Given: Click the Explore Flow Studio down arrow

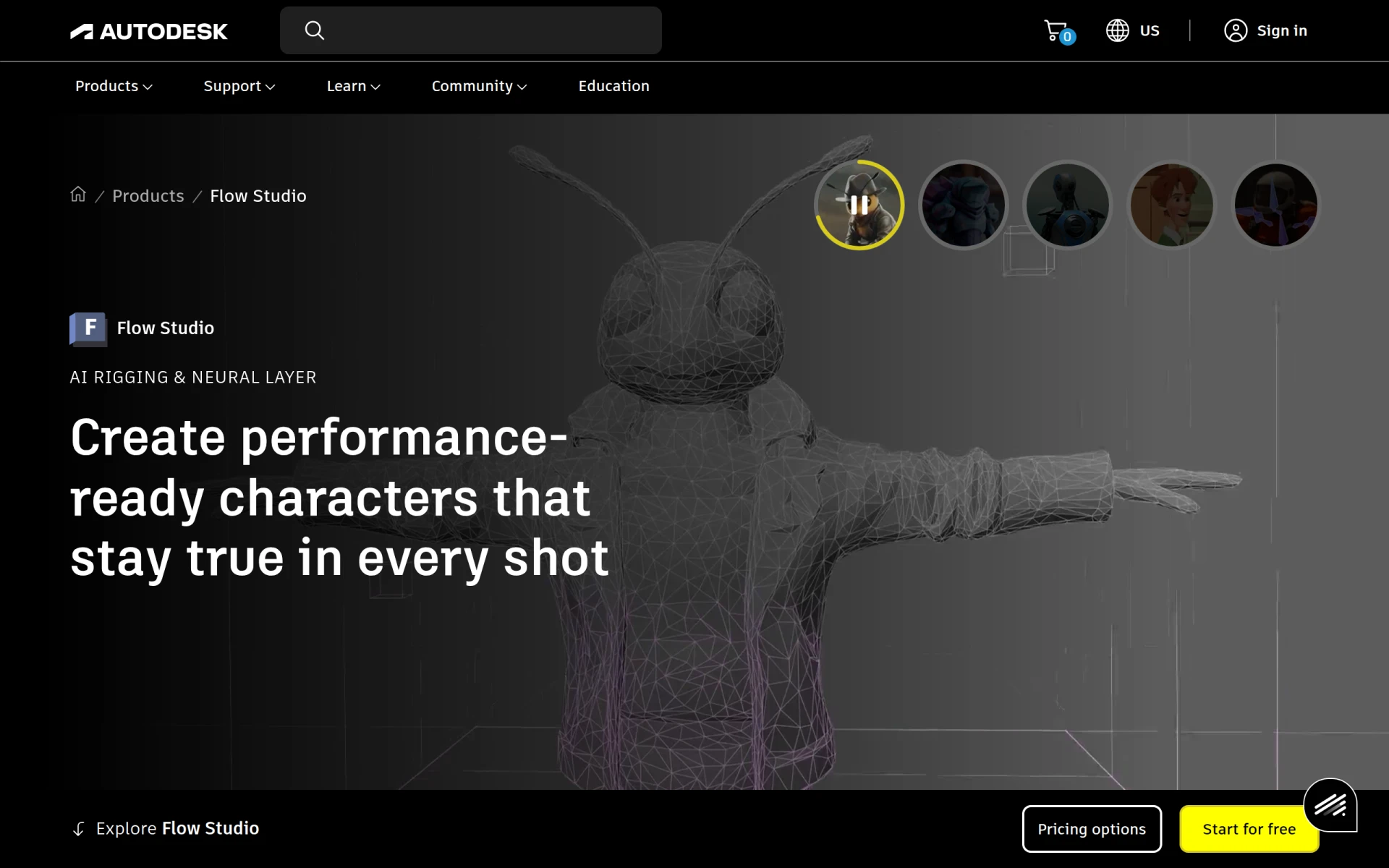Looking at the screenshot, I should click(x=79, y=829).
